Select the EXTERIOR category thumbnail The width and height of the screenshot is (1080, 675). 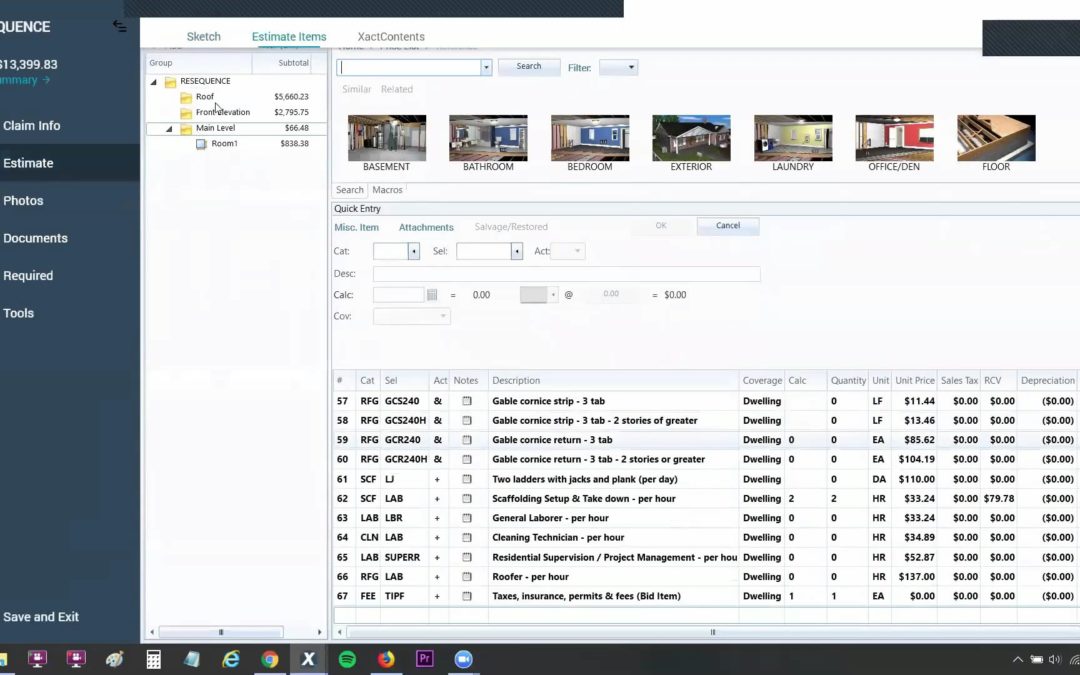[x=692, y=143]
